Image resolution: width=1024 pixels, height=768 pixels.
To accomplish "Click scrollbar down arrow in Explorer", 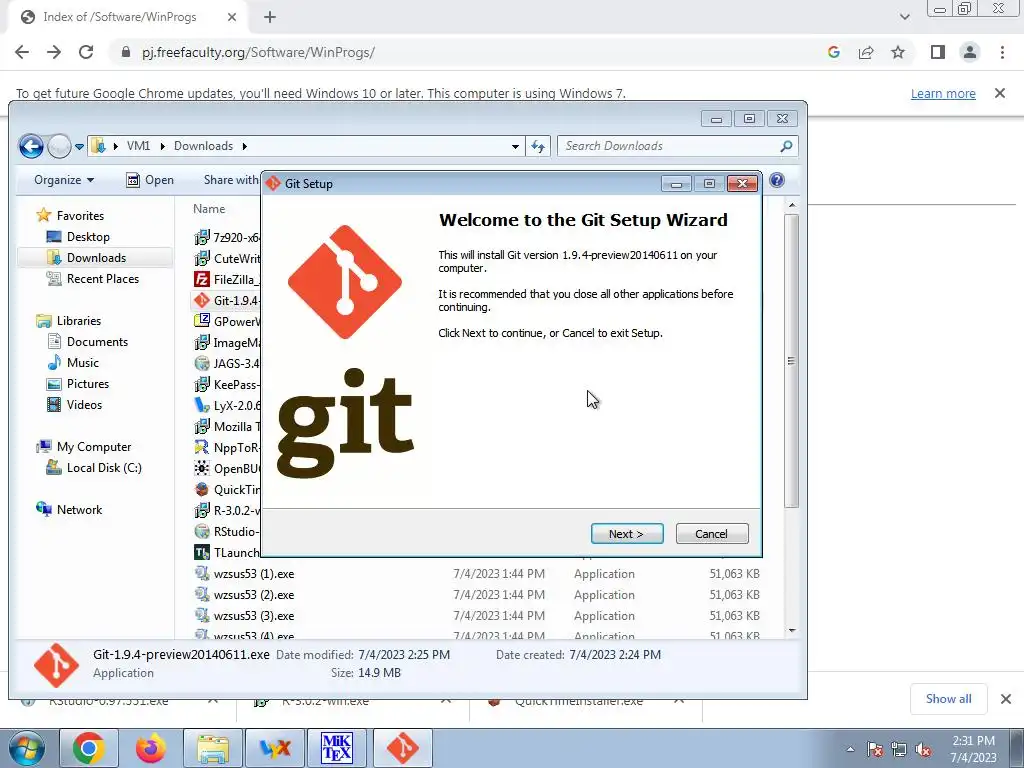I will [792, 630].
